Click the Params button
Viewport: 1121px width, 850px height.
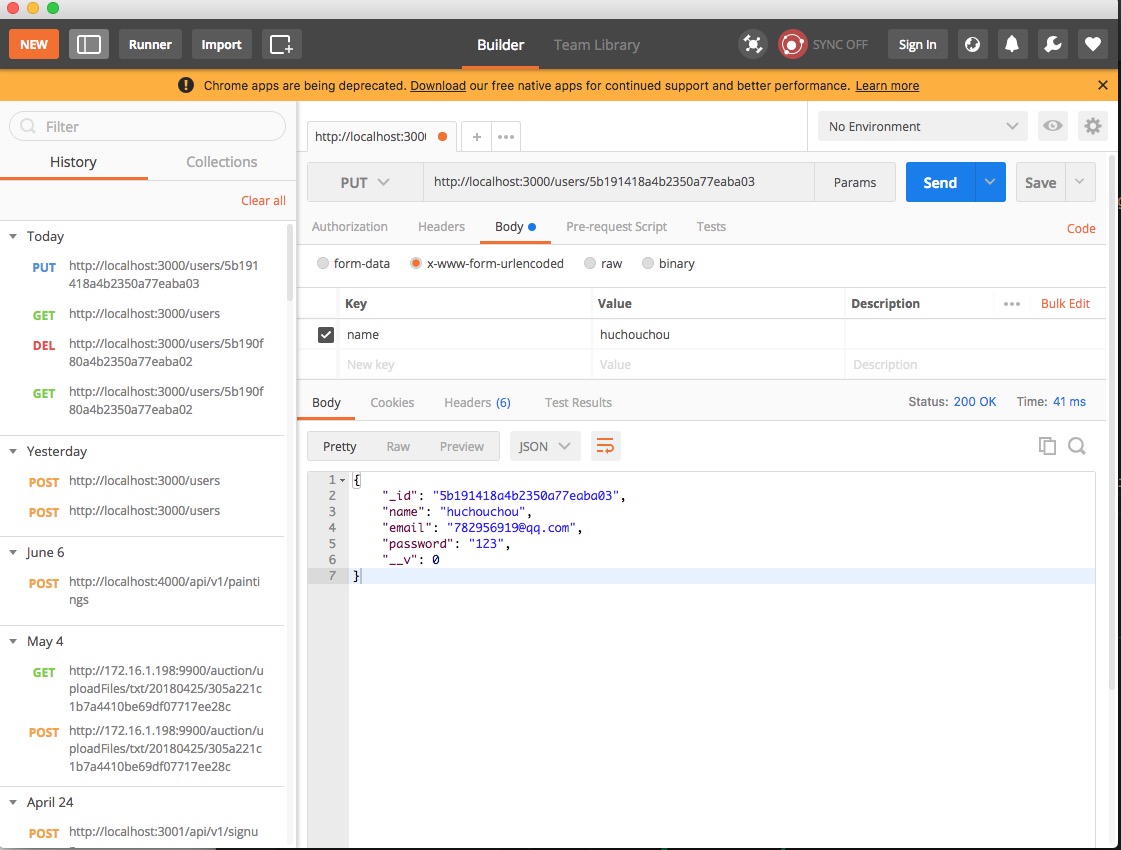854,182
